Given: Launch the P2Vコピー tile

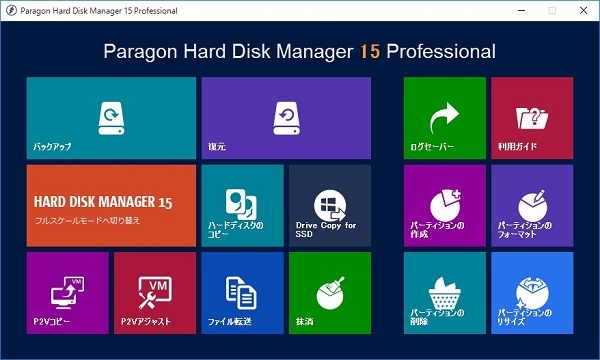Looking at the screenshot, I should click(67, 293).
